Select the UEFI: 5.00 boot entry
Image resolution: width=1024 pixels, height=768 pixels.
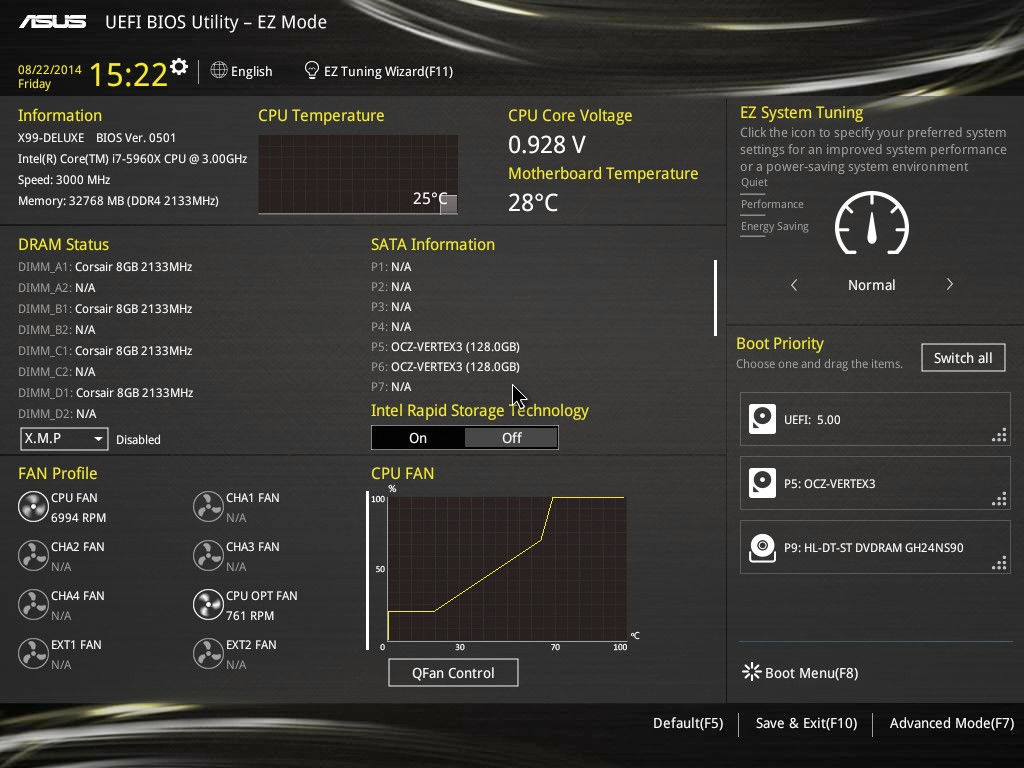875,419
